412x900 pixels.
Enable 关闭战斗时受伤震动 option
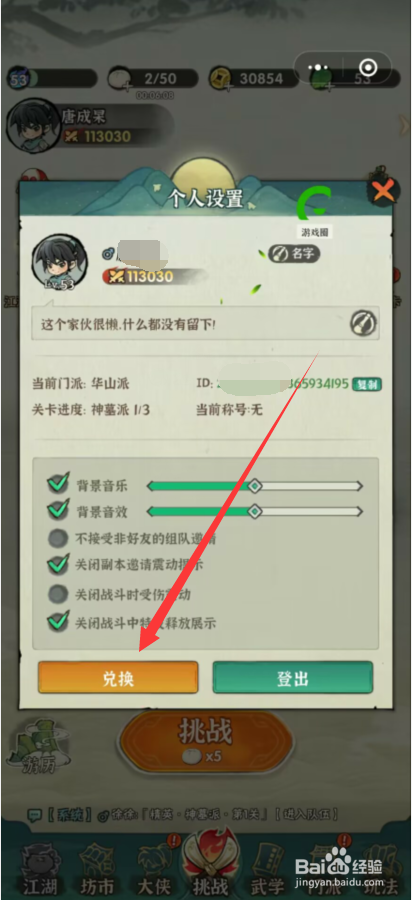[x=58, y=594]
